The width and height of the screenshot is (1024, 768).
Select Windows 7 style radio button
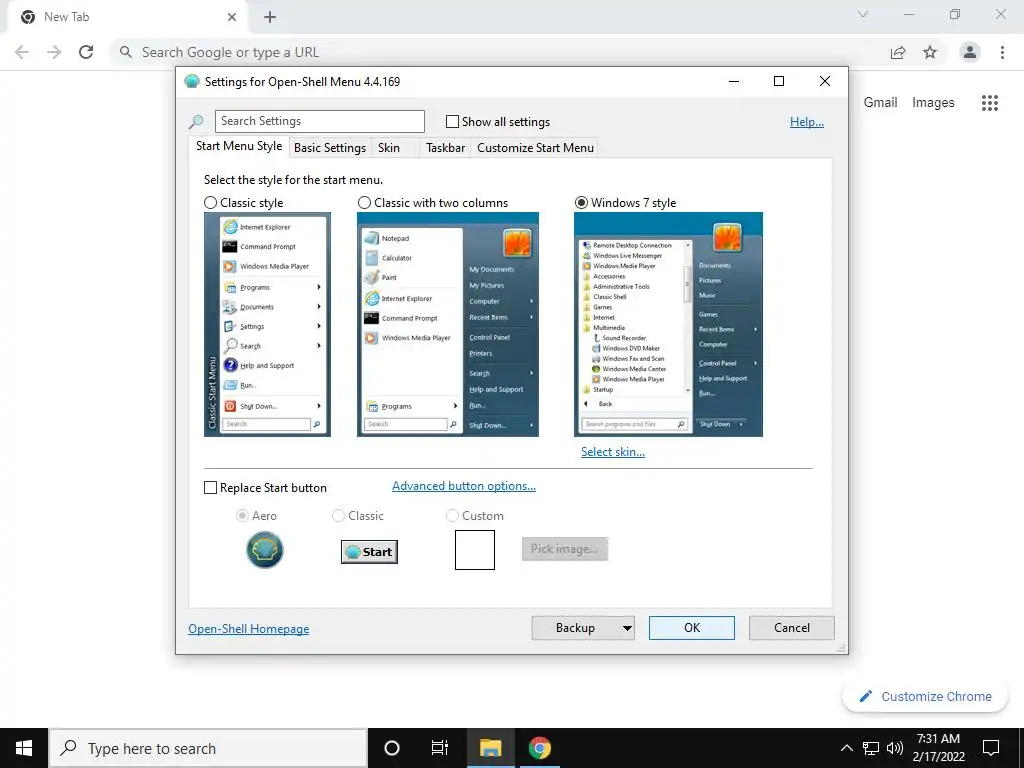[581, 203]
